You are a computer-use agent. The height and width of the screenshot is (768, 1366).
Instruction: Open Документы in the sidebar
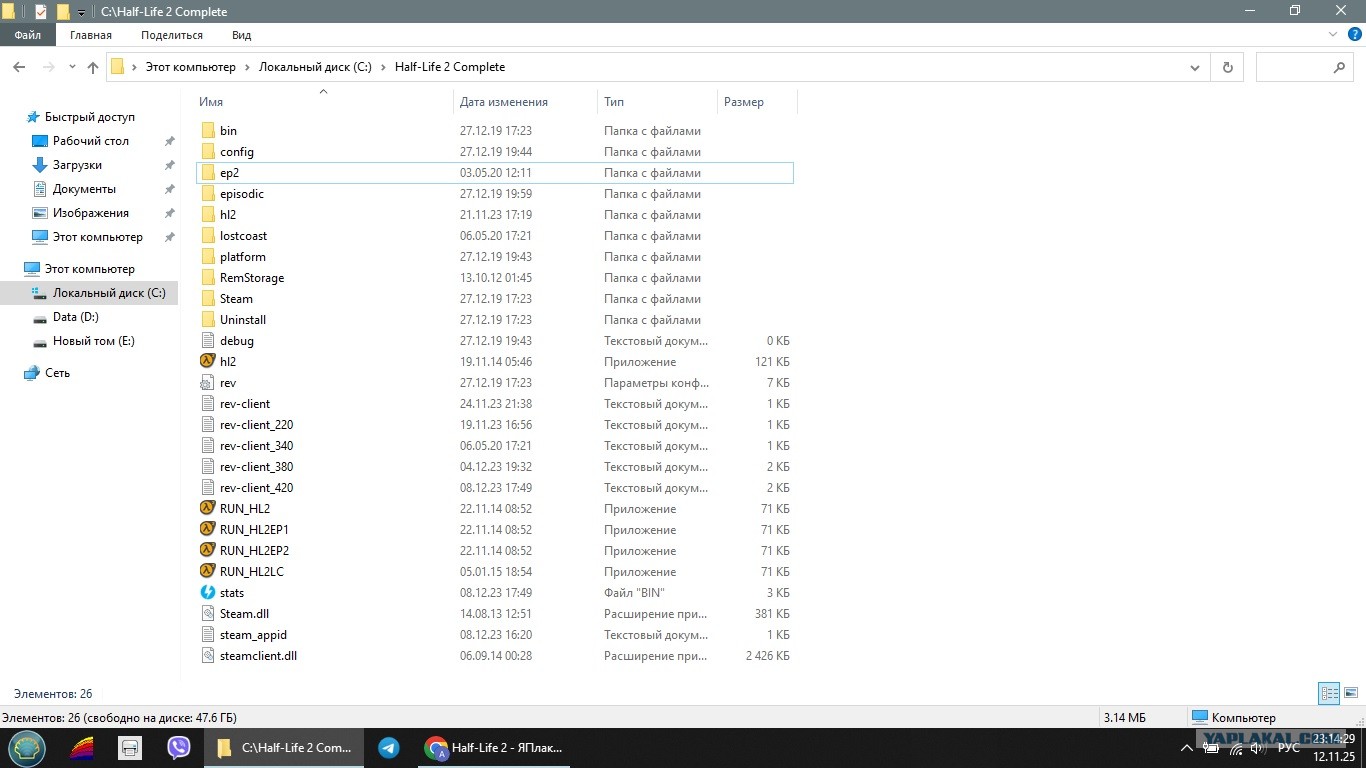84,189
